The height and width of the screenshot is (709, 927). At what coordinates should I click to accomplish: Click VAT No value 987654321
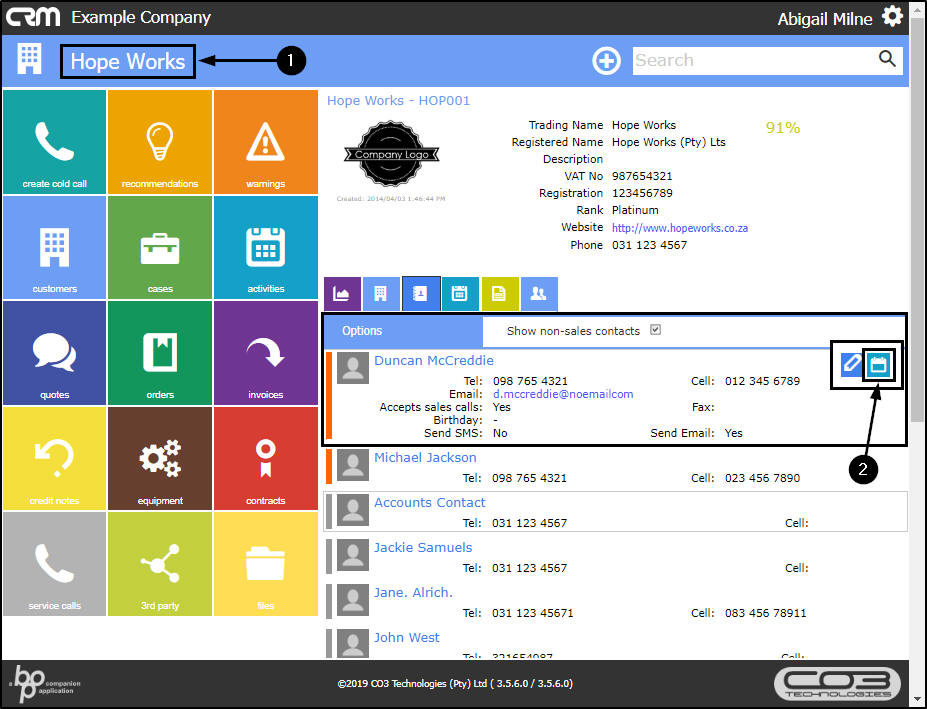642,176
